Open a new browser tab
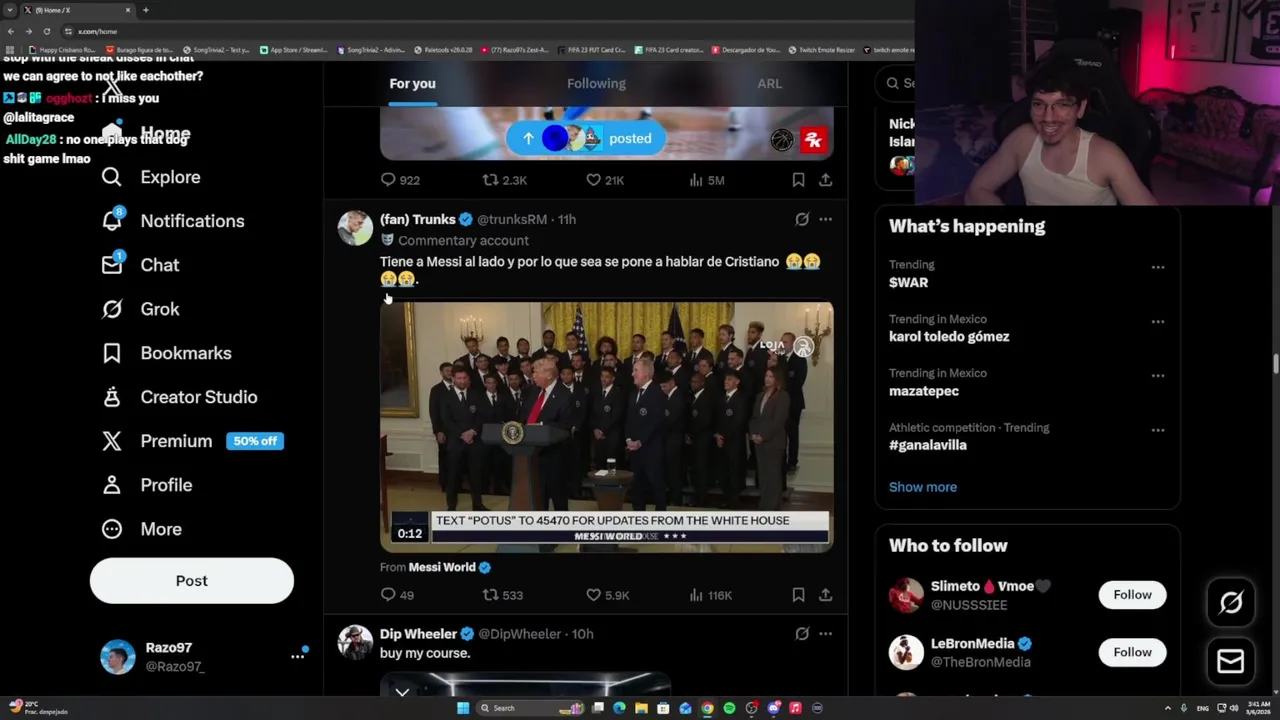This screenshot has height=720, width=1280. pyautogui.click(x=146, y=10)
